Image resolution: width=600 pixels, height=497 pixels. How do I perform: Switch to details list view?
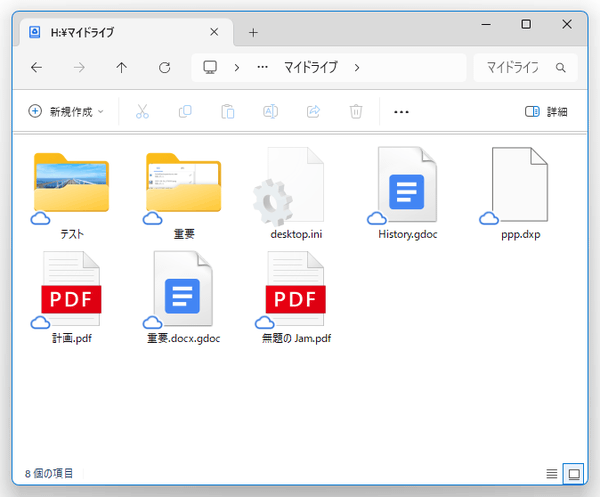click(x=552, y=473)
